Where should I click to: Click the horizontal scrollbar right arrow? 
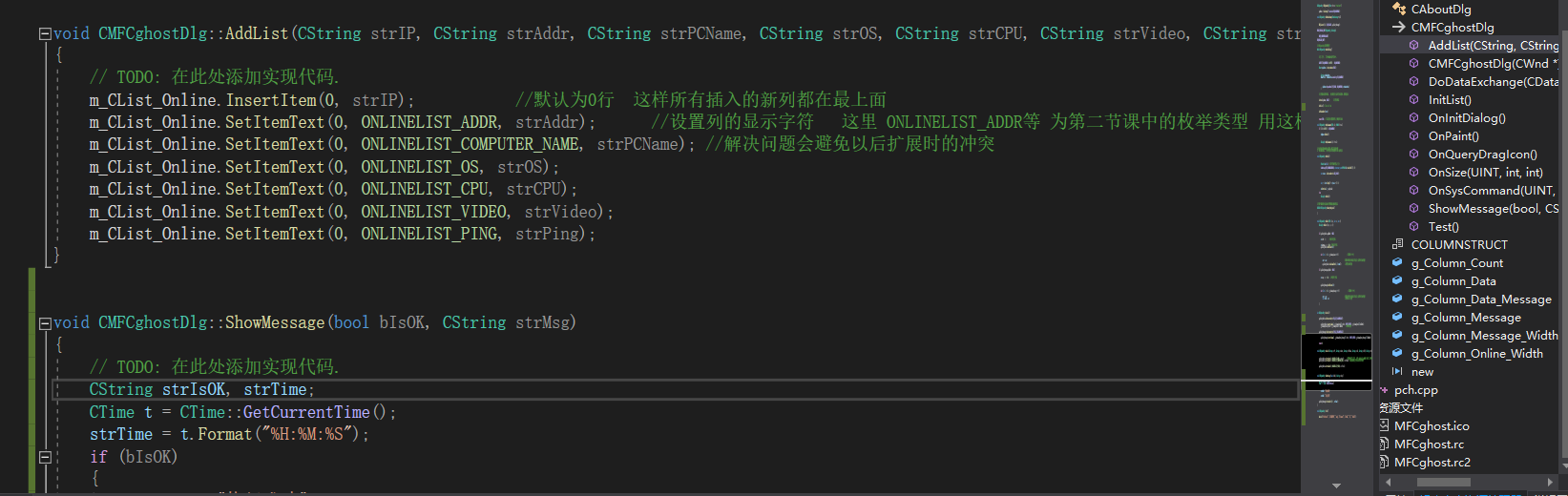point(1549,483)
